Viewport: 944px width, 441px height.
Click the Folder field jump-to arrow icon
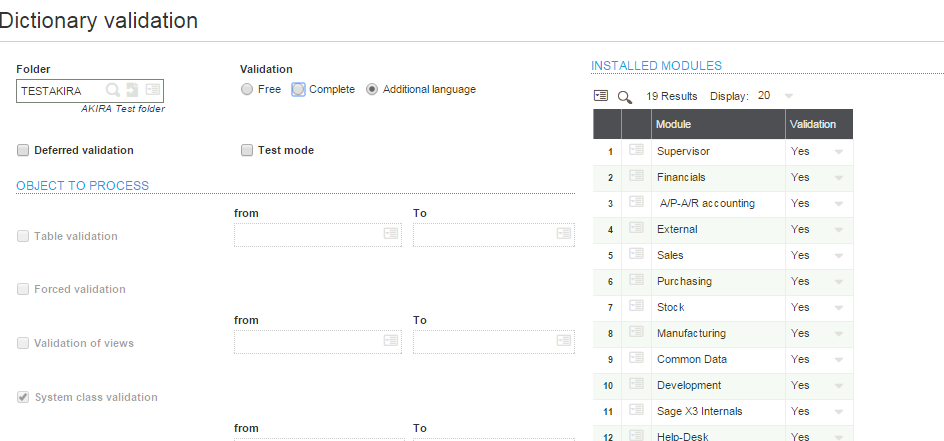(x=132, y=90)
